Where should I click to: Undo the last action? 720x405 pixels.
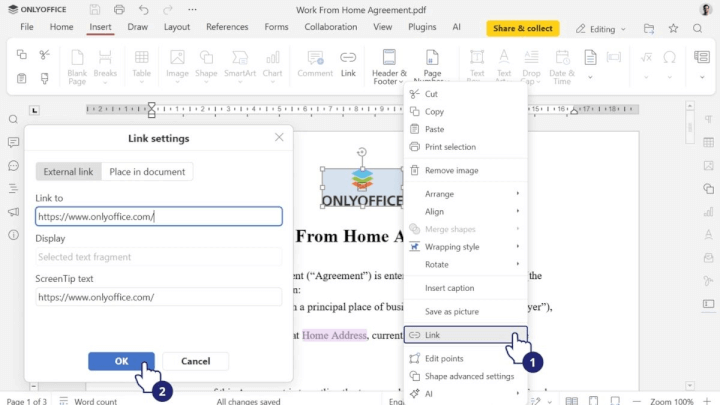144,9
